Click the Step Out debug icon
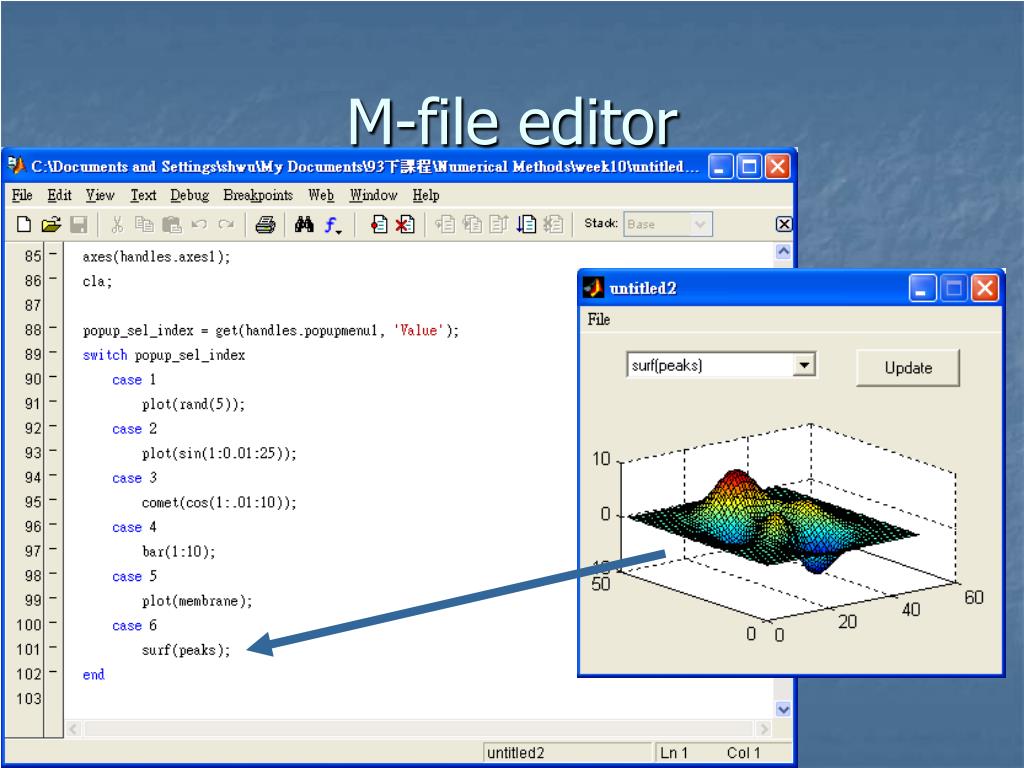The image size is (1024, 768). (x=499, y=225)
